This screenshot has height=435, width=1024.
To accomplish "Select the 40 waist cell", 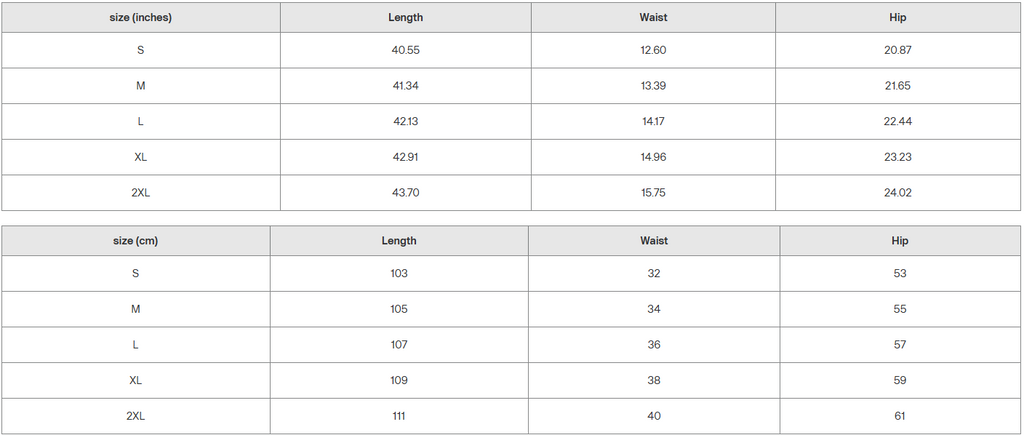I will [654, 416].
